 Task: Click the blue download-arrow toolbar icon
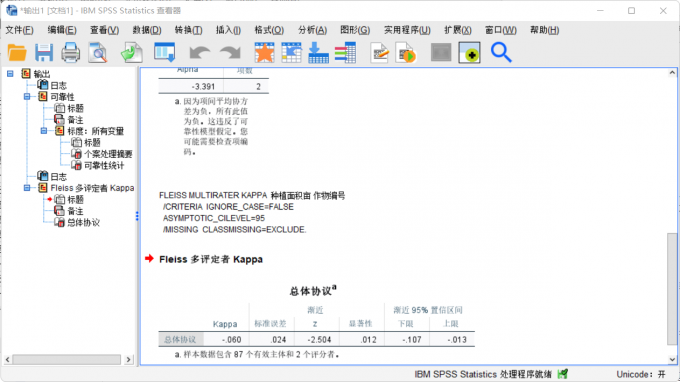pyautogui.click(x=318, y=52)
